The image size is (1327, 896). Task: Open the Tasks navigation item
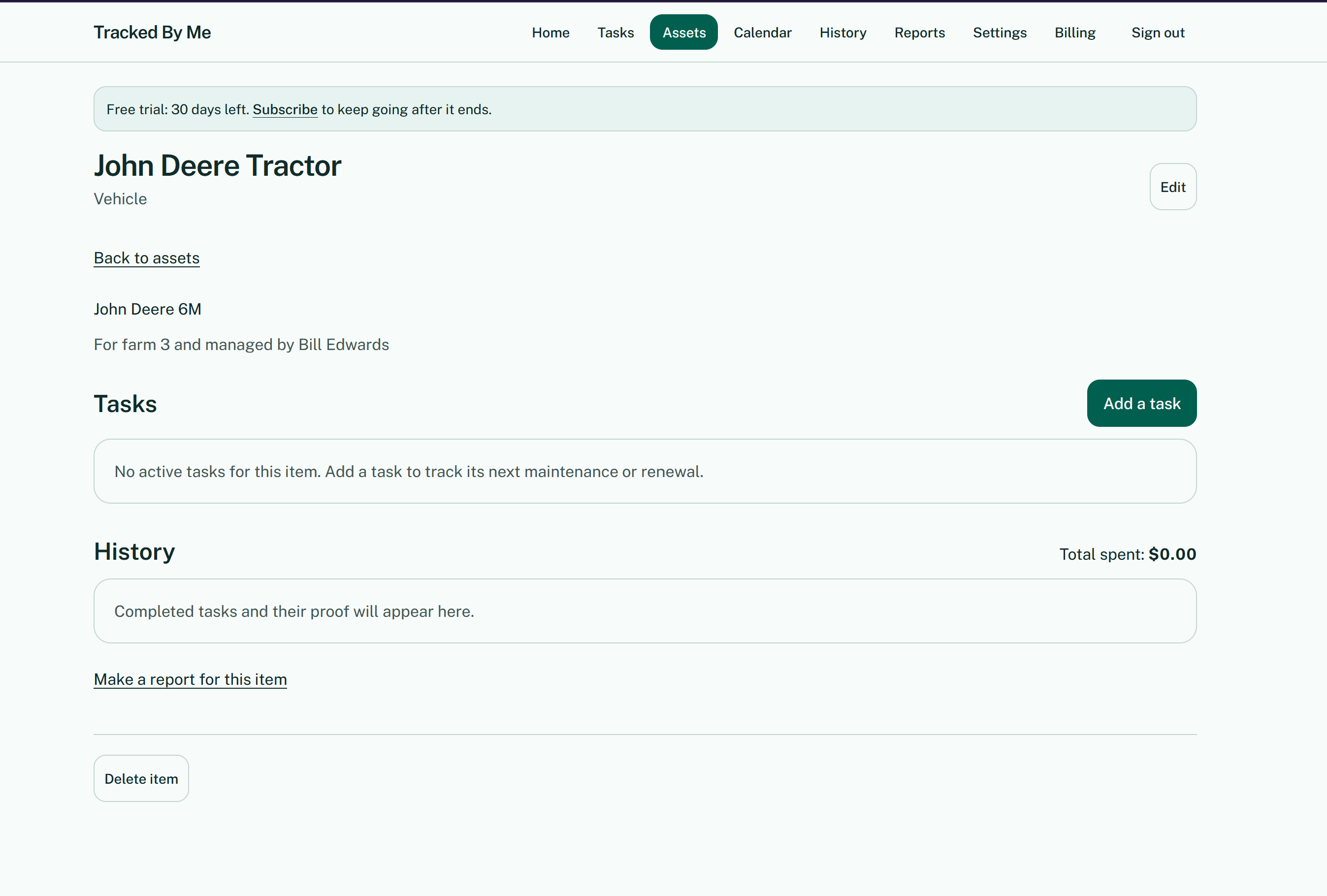click(x=615, y=32)
